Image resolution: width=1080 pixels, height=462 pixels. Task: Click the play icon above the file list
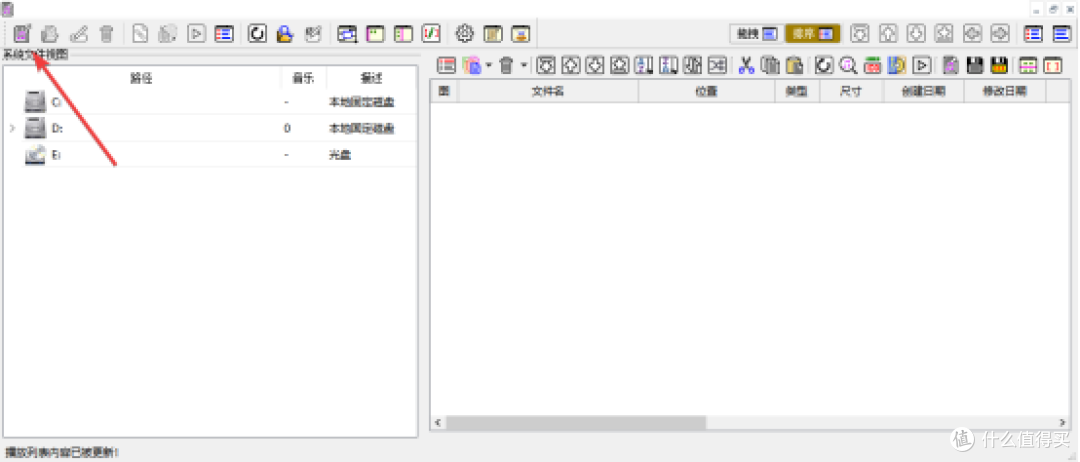[922, 65]
